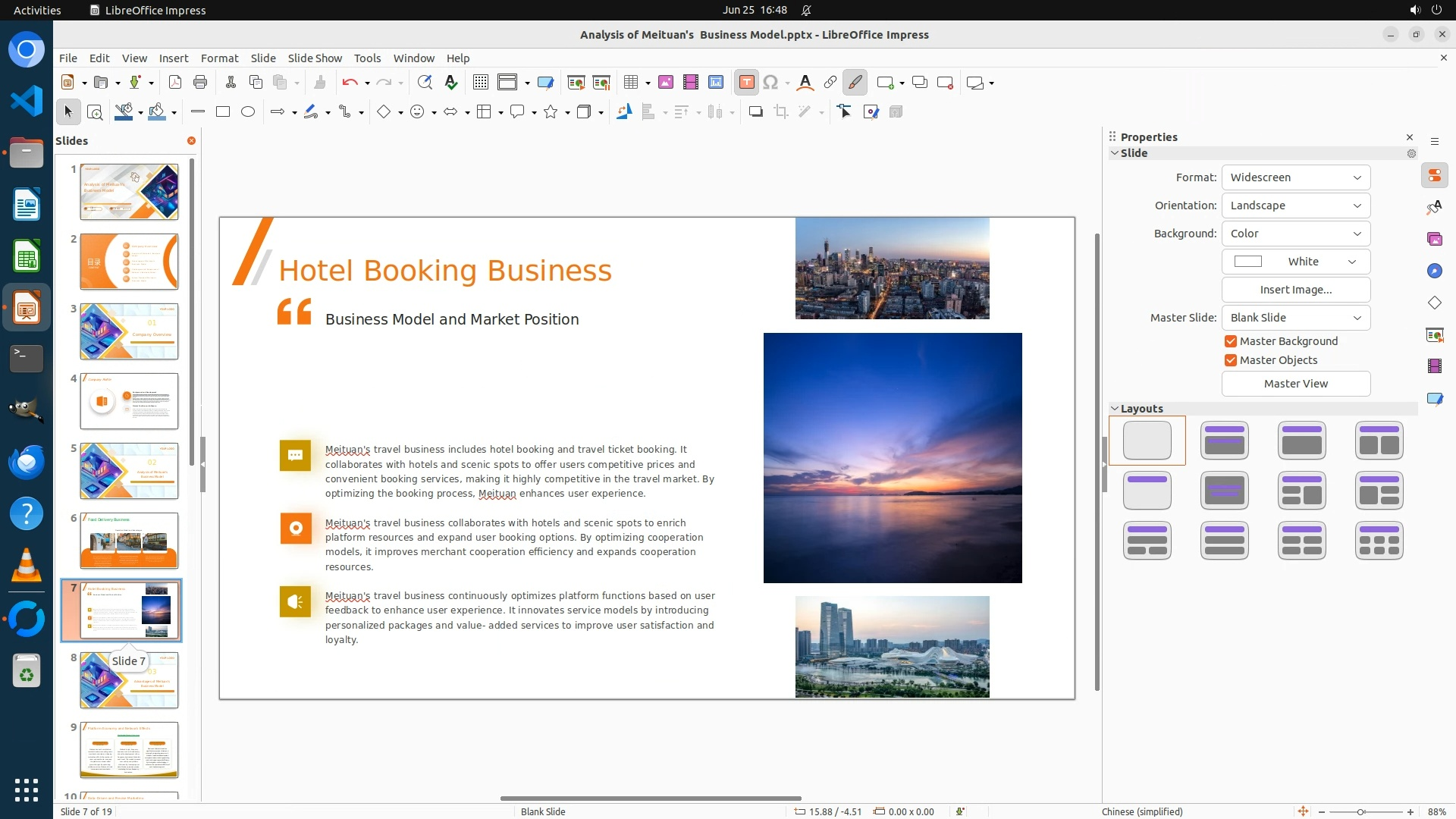Uncheck the Master Background checkbox
Screen dimensions: 1456x819
pyautogui.click(x=1231, y=341)
